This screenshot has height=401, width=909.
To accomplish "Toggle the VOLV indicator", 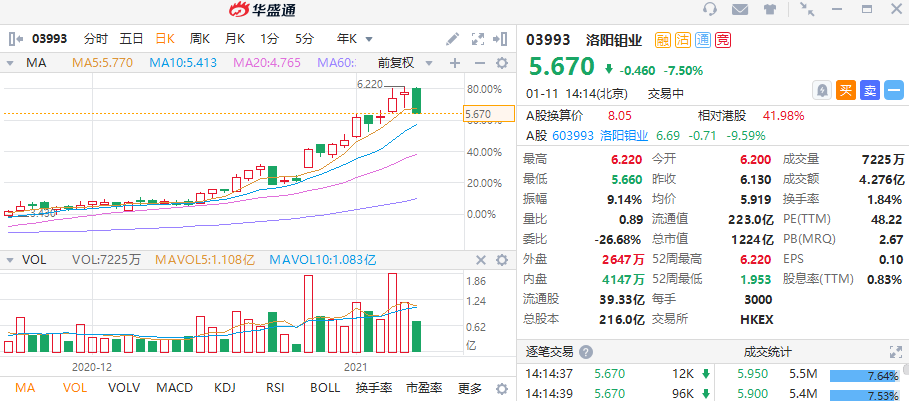I will [x=124, y=388].
